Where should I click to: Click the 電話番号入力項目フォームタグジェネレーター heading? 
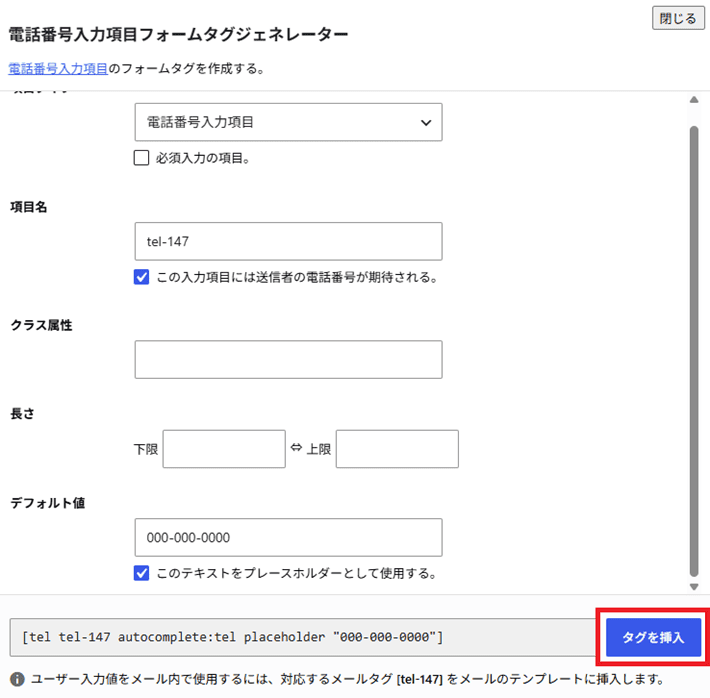(178, 34)
